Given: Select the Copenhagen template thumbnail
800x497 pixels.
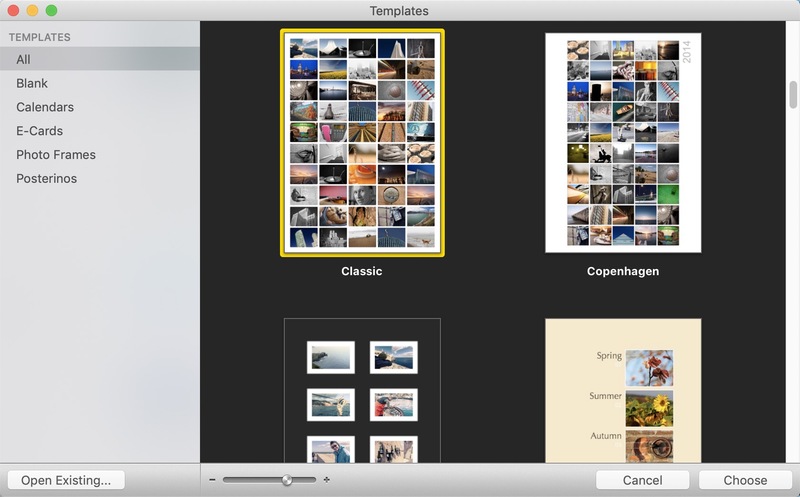Looking at the screenshot, I should tap(623, 143).
